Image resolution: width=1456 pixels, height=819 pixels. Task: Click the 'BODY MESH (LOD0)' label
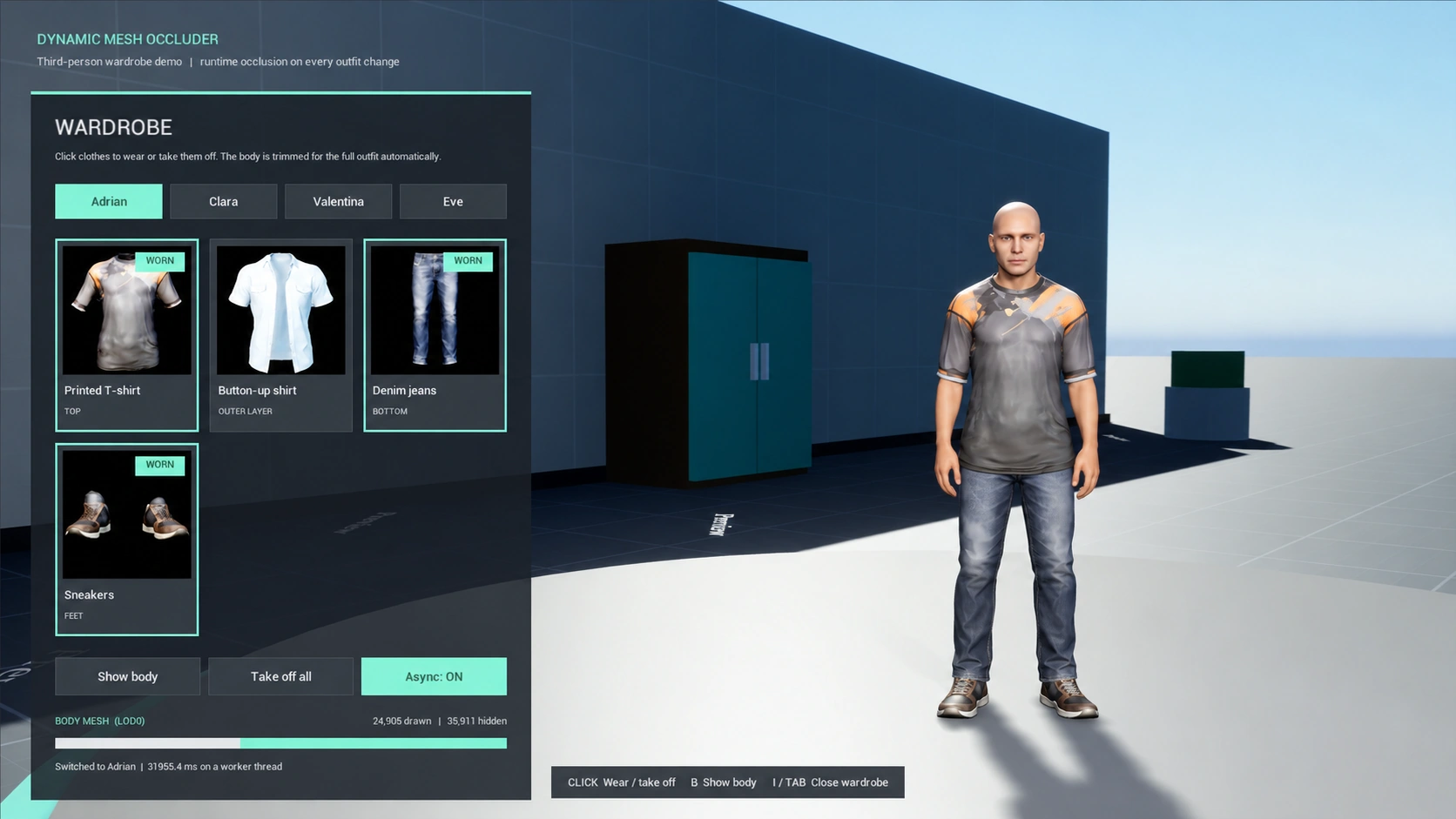point(99,721)
